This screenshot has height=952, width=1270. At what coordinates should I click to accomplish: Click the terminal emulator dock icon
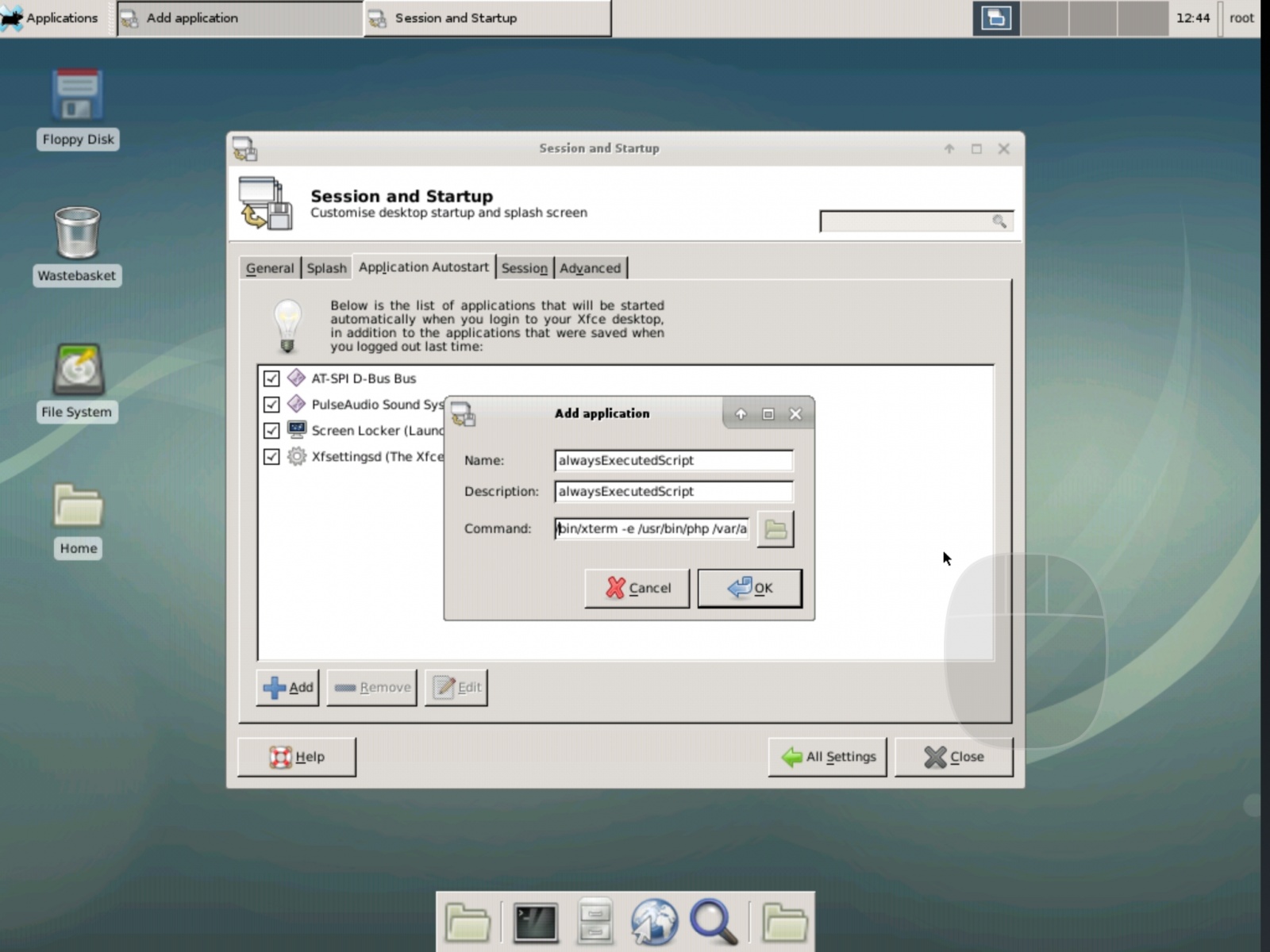(x=535, y=923)
